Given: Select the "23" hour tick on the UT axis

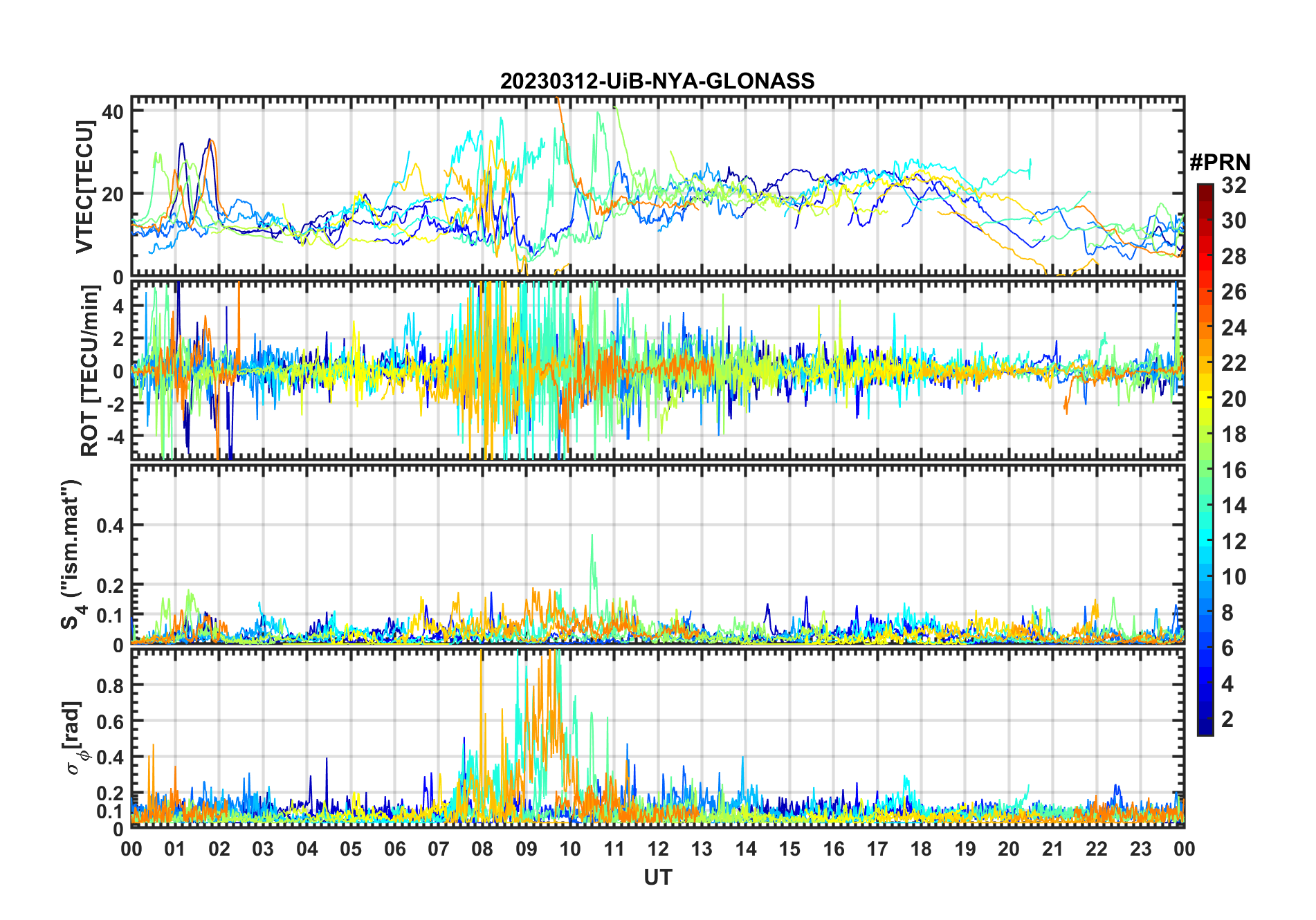Looking at the screenshot, I should tap(1140, 849).
